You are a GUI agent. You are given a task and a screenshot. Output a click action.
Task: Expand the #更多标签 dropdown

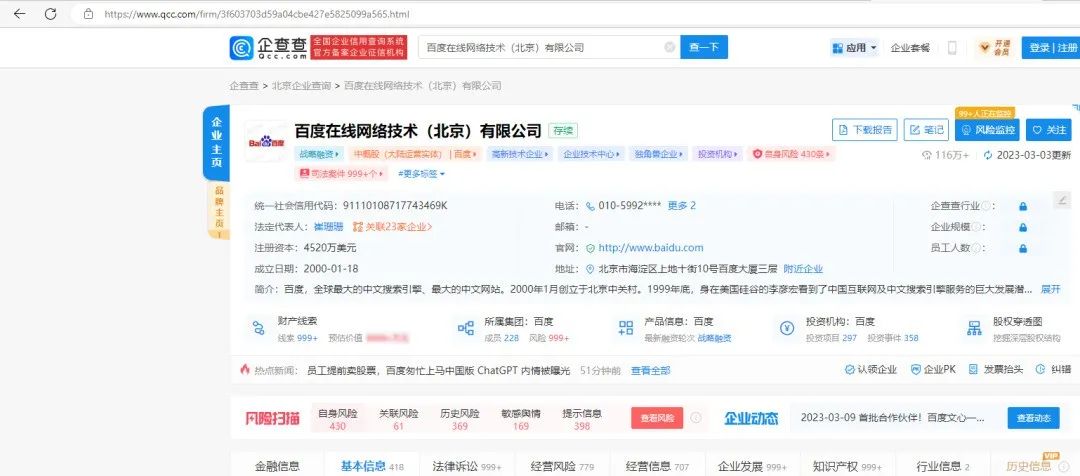(422, 174)
